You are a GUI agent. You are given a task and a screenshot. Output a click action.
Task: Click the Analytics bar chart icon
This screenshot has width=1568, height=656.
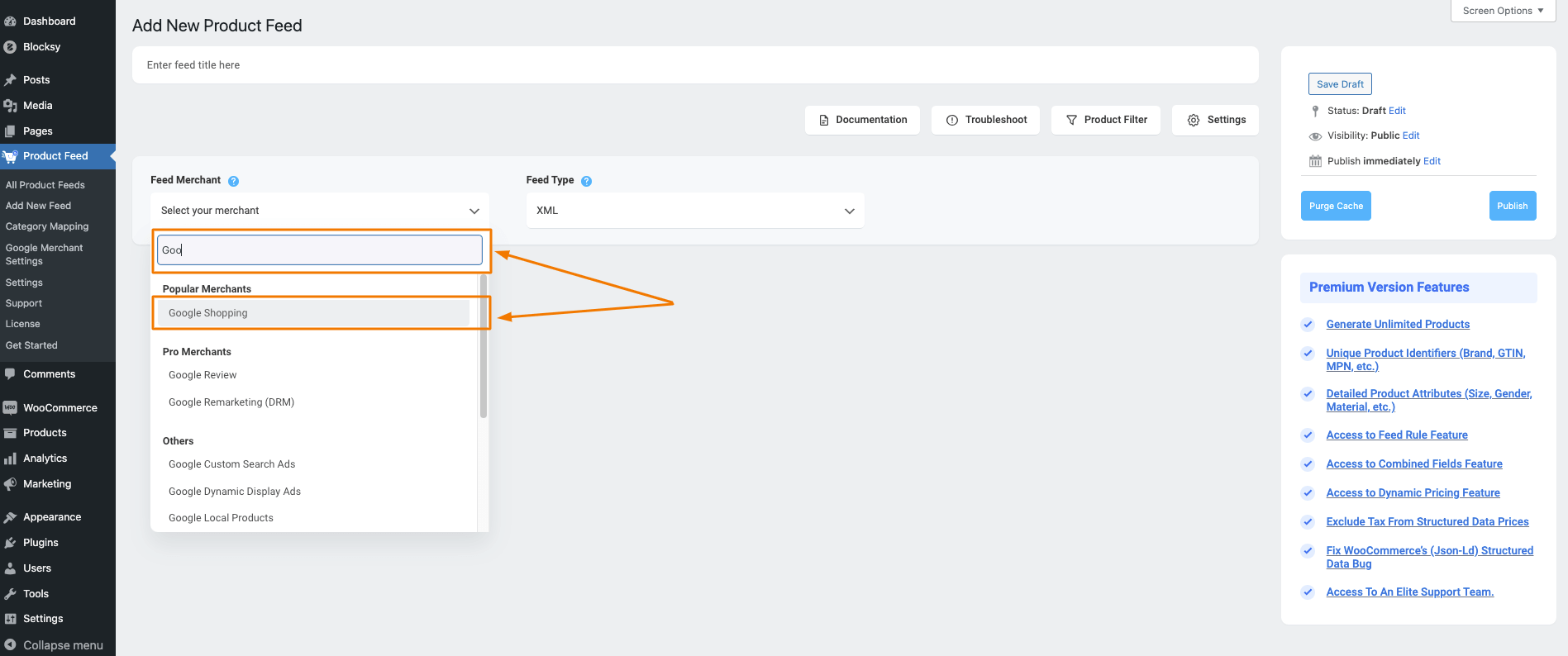coord(10,459)
